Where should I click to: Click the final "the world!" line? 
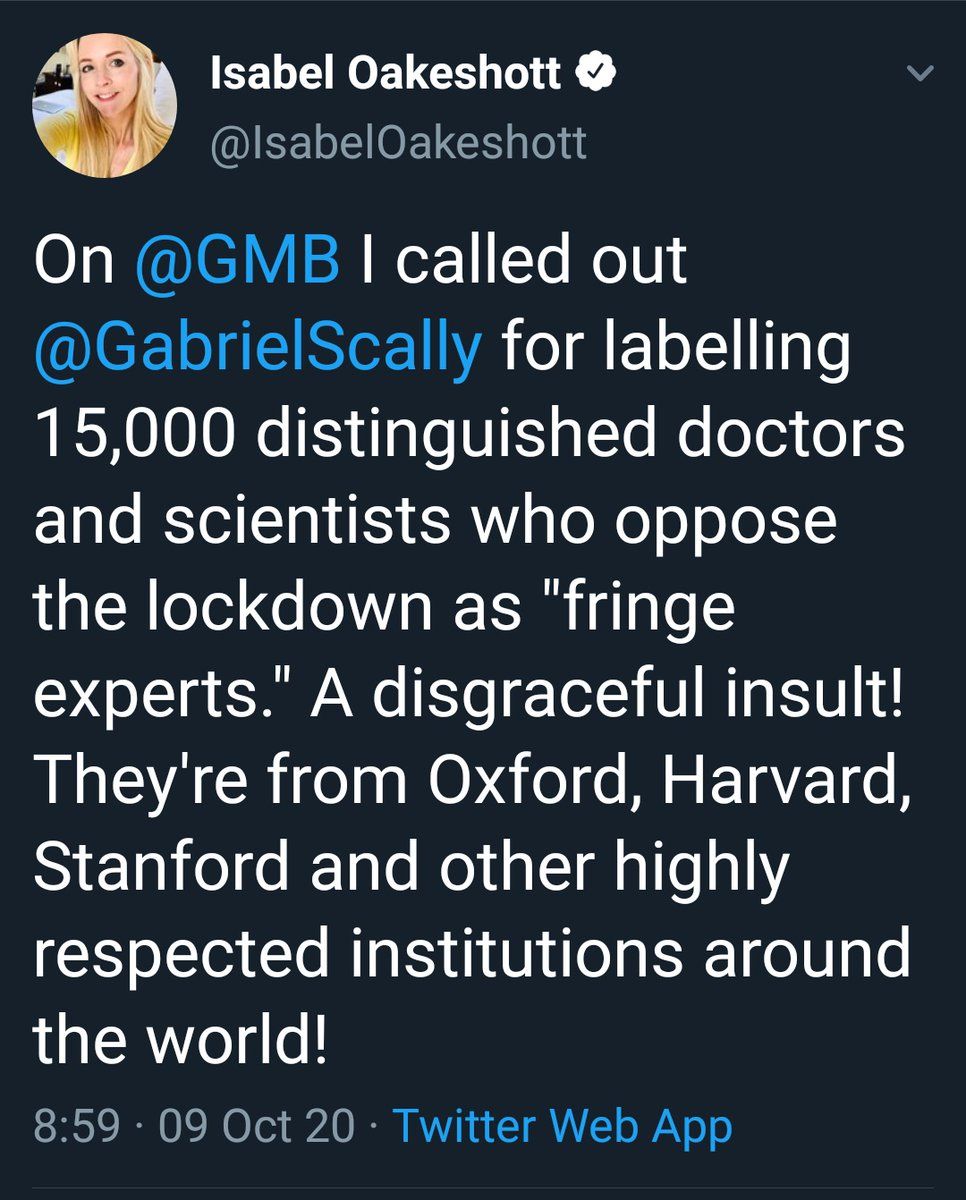point(181,1042)
